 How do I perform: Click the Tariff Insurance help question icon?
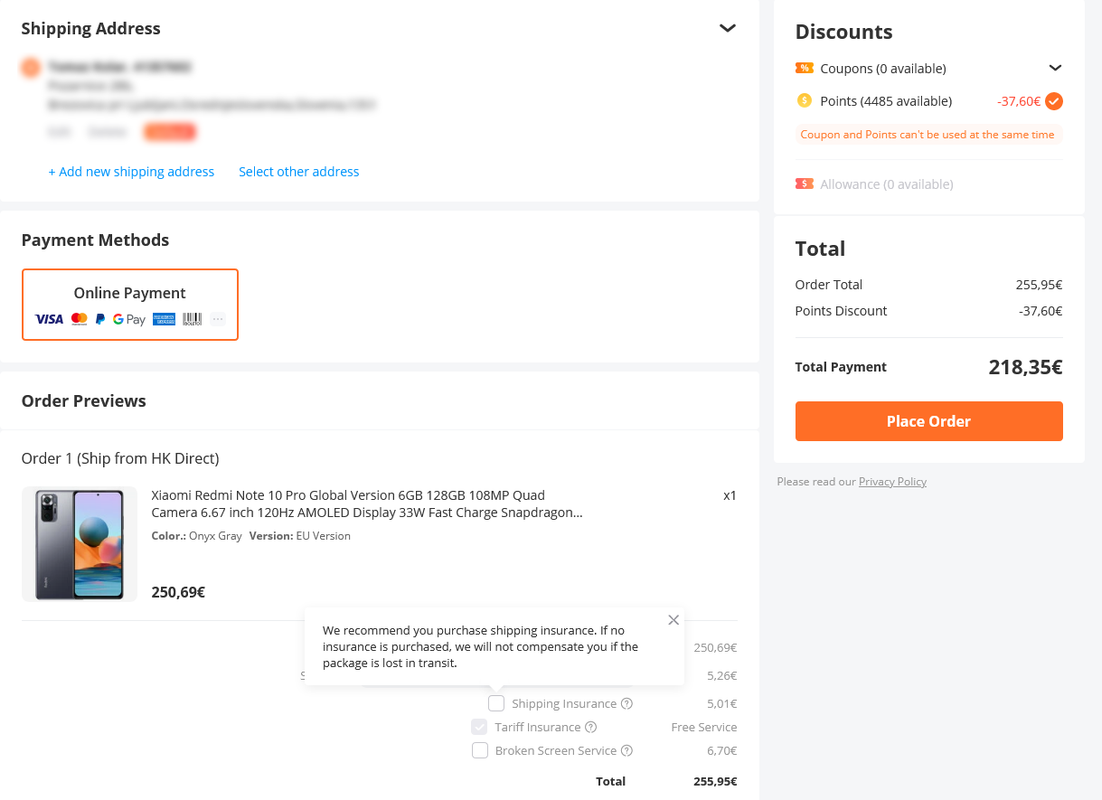591,727
